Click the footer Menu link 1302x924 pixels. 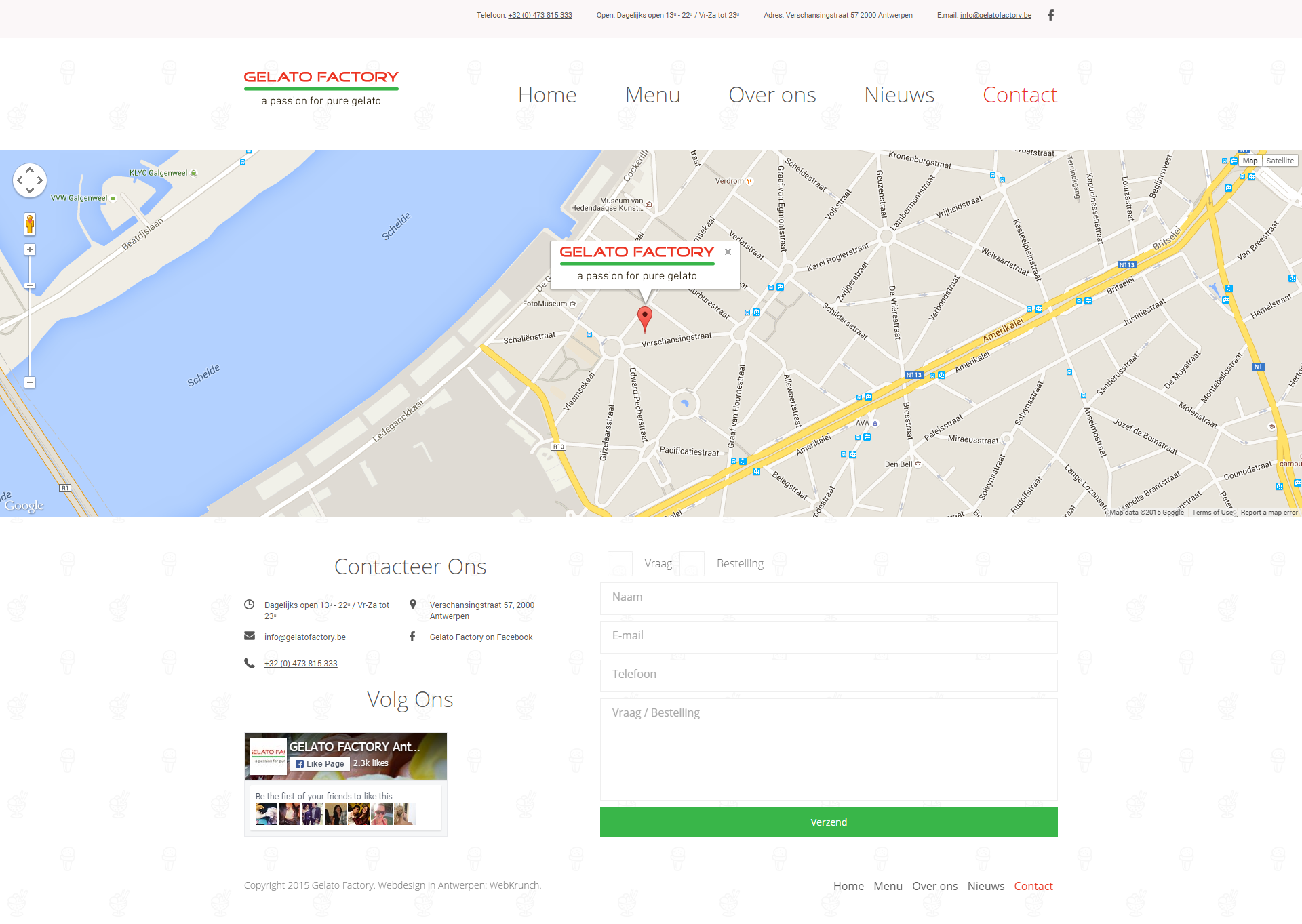(x=888, y=886)
